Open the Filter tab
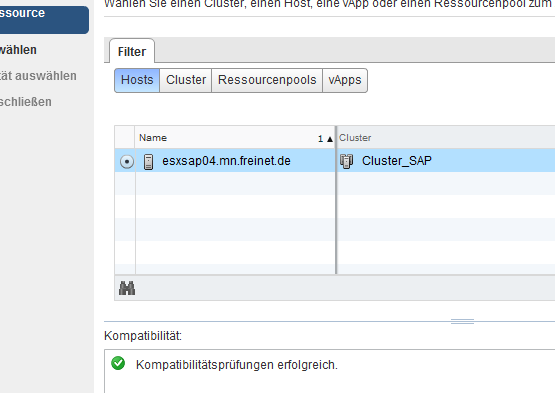 pos(132,51)
